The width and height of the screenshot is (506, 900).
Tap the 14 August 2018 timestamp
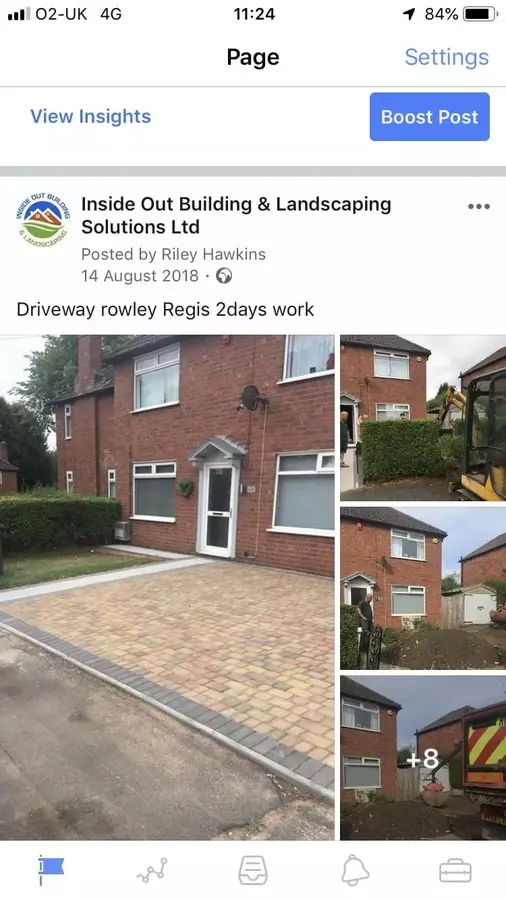[140, 276]
